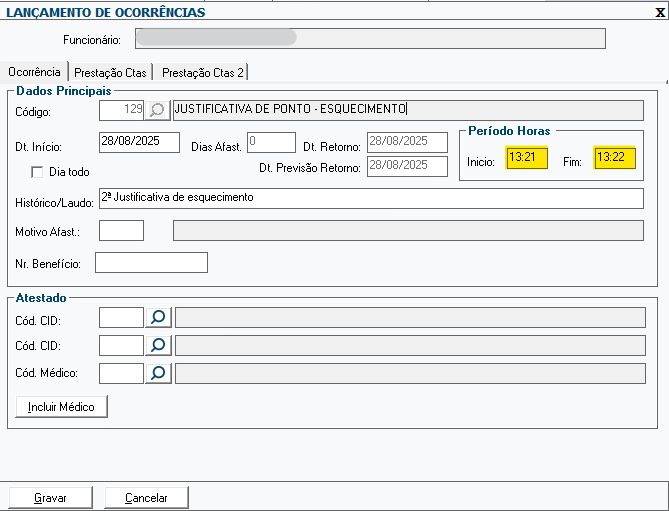This screenshot has height=511, width=669.
Task: Click the Cód. Médico code input box
Action: 122,373
